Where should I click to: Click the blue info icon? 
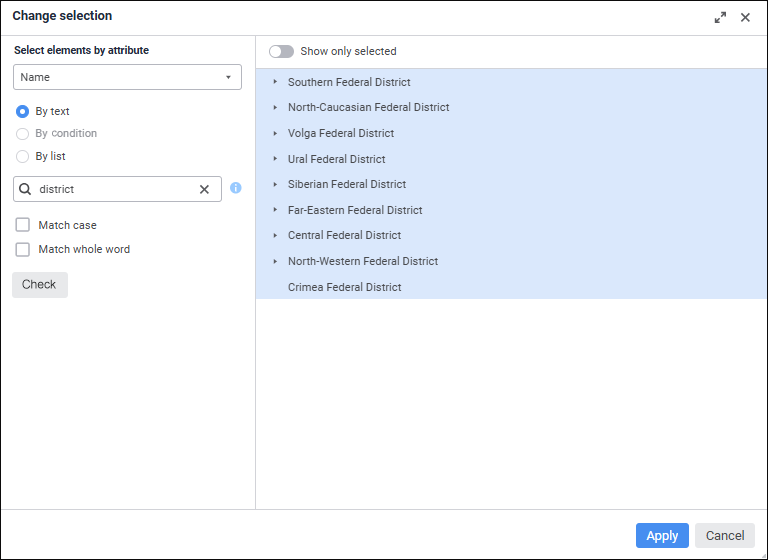[x=236, y=188]
